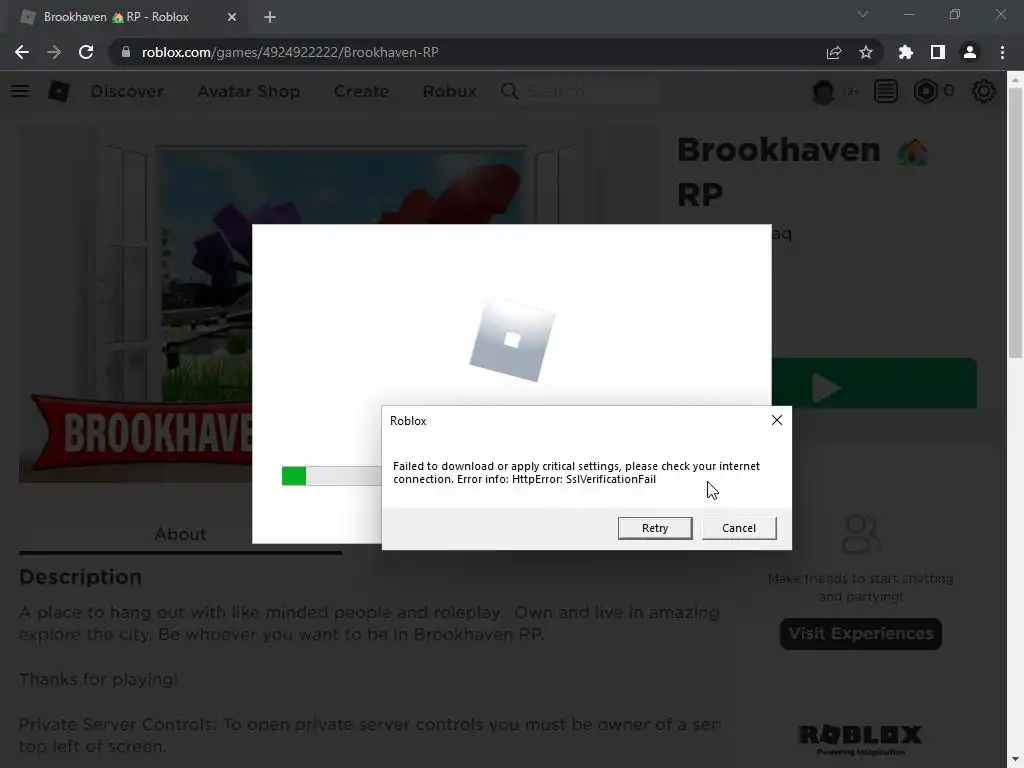Viewport: 1024px width, 768px height.
Task: Click the search magnifier icon
Action: (x=509, y=91)
